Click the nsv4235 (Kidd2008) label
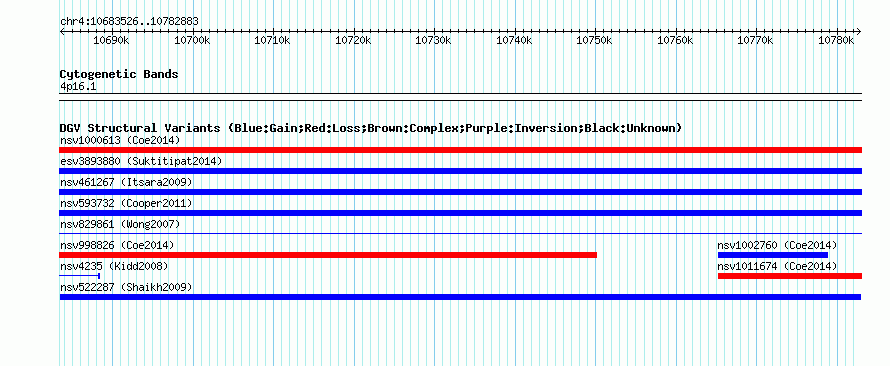Screen dimensions: 890x366 (114, 266)
